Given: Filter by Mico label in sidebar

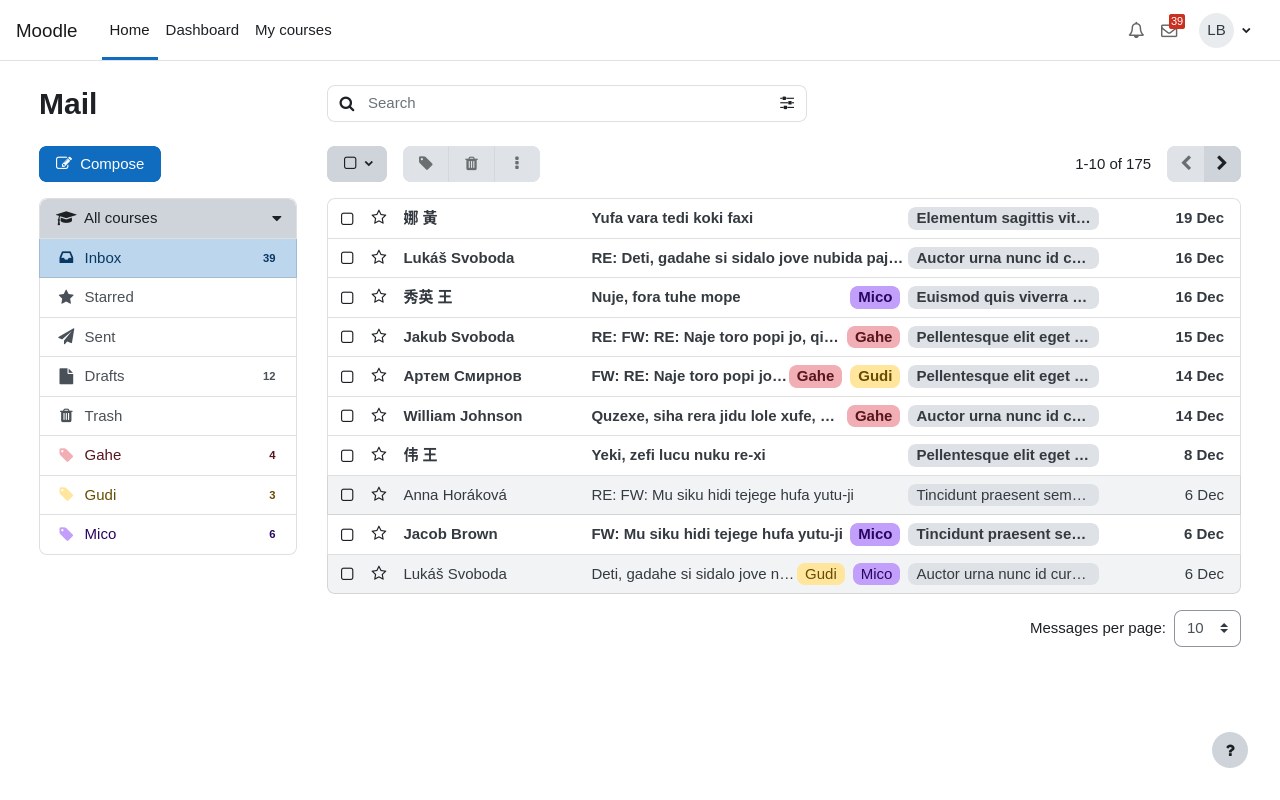Looking at the screenshot, I should [168, 534].
